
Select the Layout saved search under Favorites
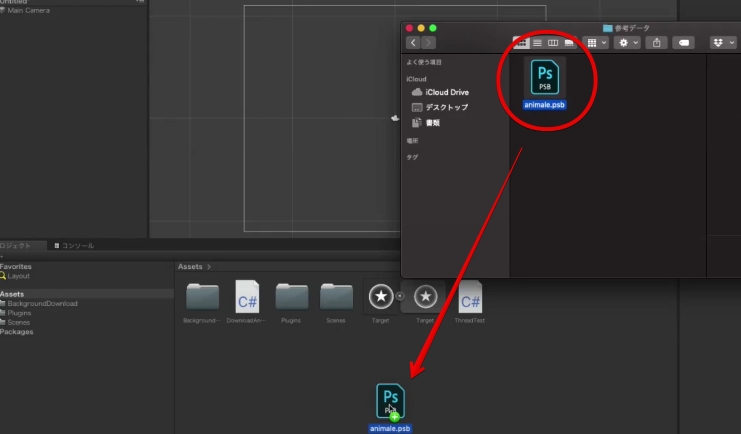pyautogui.click(x=18, y=276)
